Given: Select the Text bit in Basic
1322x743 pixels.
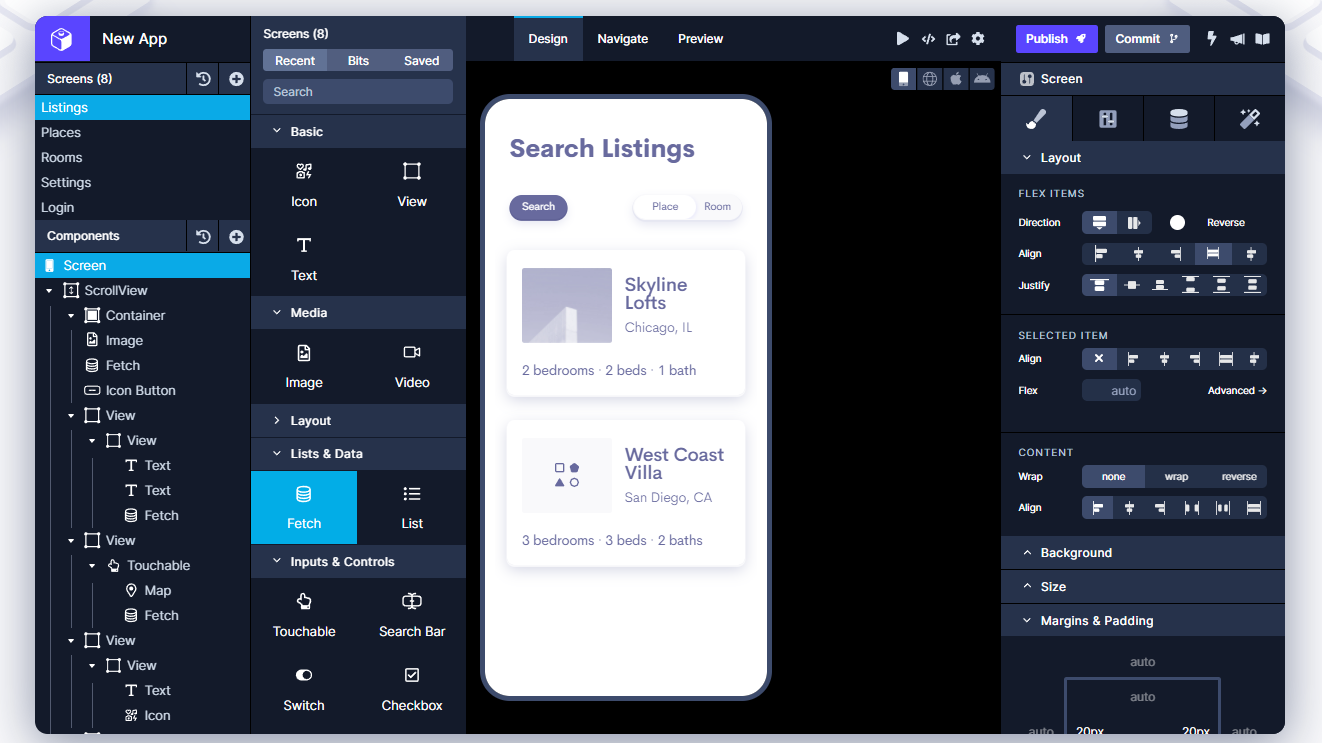Looking at the screenshot, I should 304,259.
